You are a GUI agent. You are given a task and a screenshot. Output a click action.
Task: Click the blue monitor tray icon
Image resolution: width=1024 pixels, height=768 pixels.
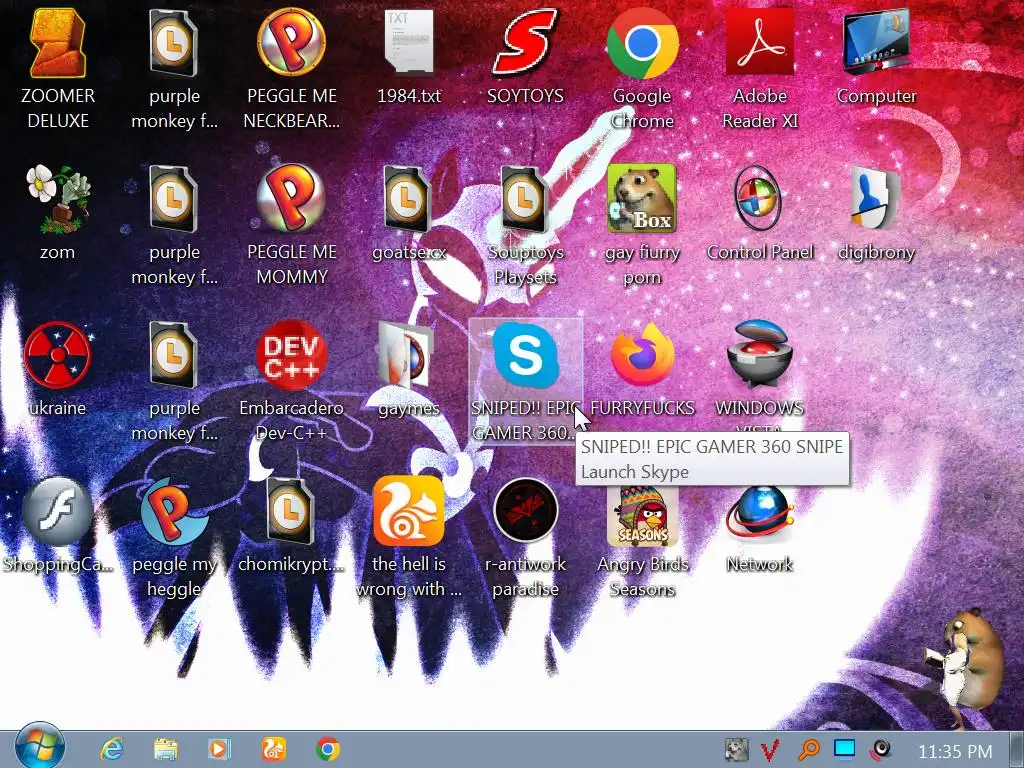pyautogui.click(x=844, y=748)
